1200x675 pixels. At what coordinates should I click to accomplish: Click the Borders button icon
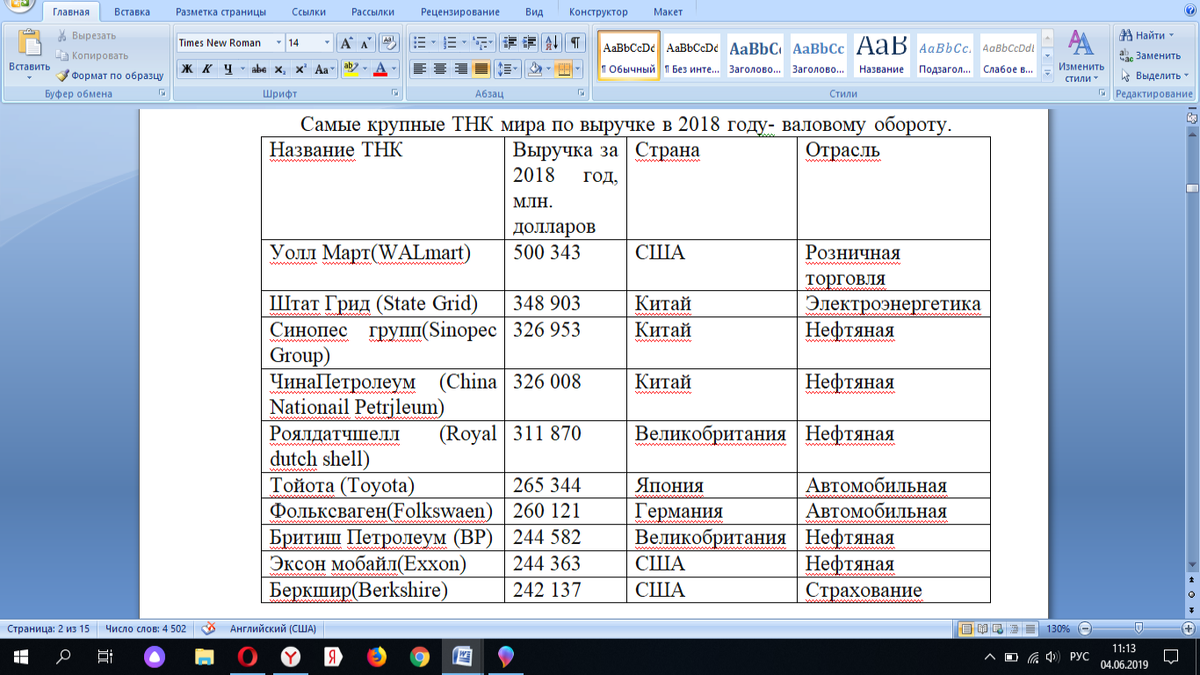563,69
